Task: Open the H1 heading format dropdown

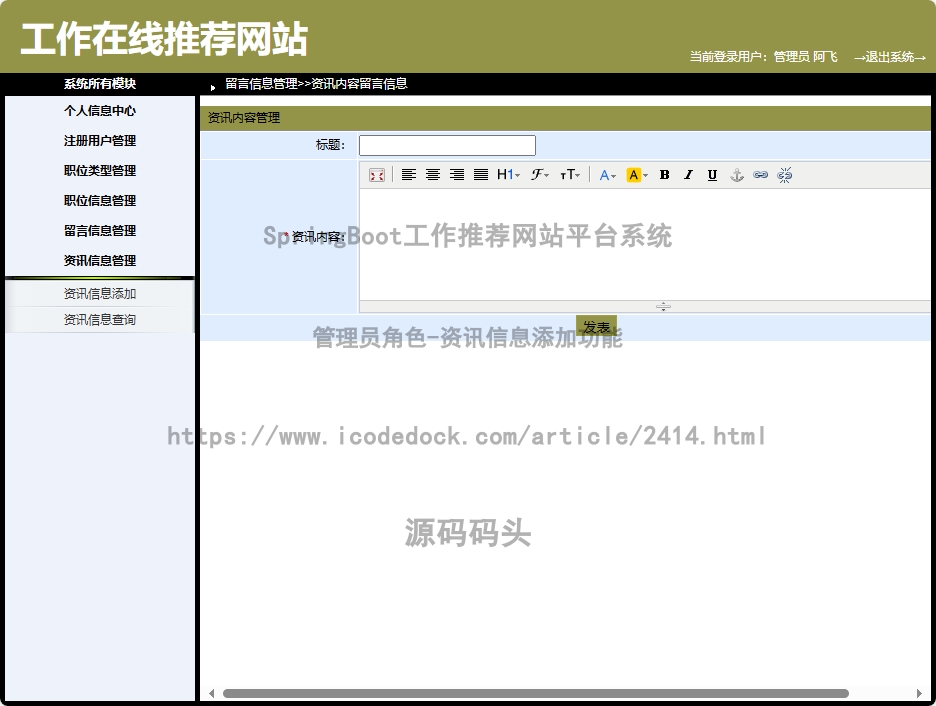Action: point(509,175)
